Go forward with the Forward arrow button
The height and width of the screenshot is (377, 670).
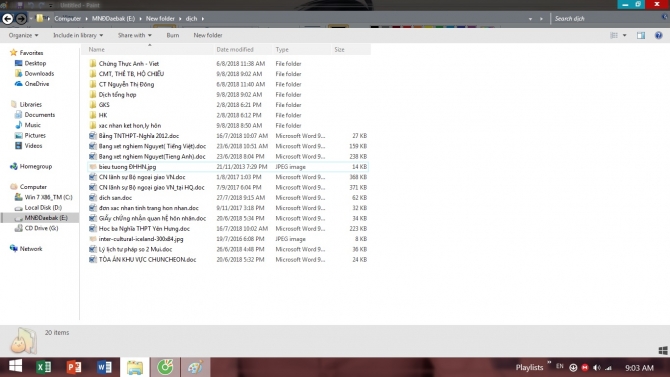[21, 18]
